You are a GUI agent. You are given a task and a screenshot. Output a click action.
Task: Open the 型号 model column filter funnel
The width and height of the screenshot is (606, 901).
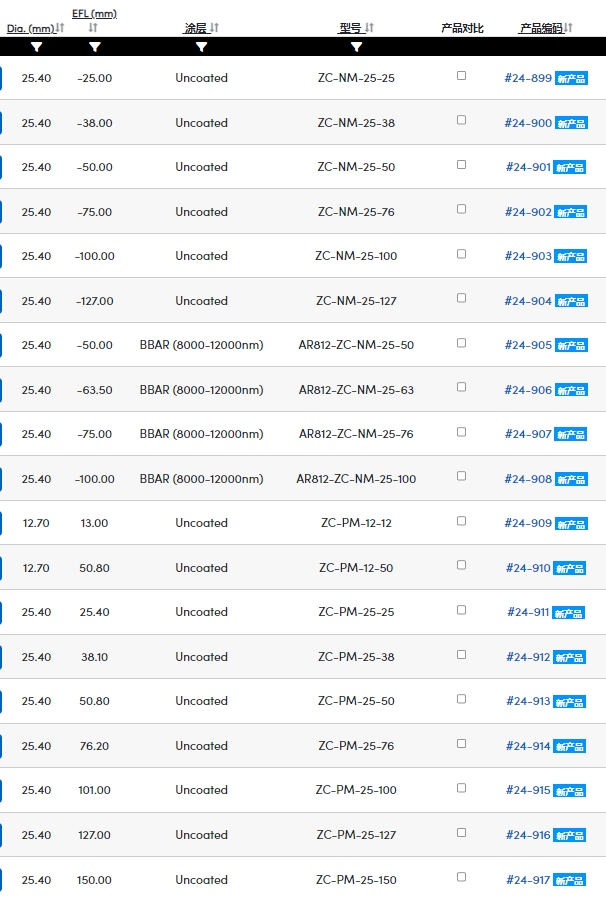(x=356, y=47)
